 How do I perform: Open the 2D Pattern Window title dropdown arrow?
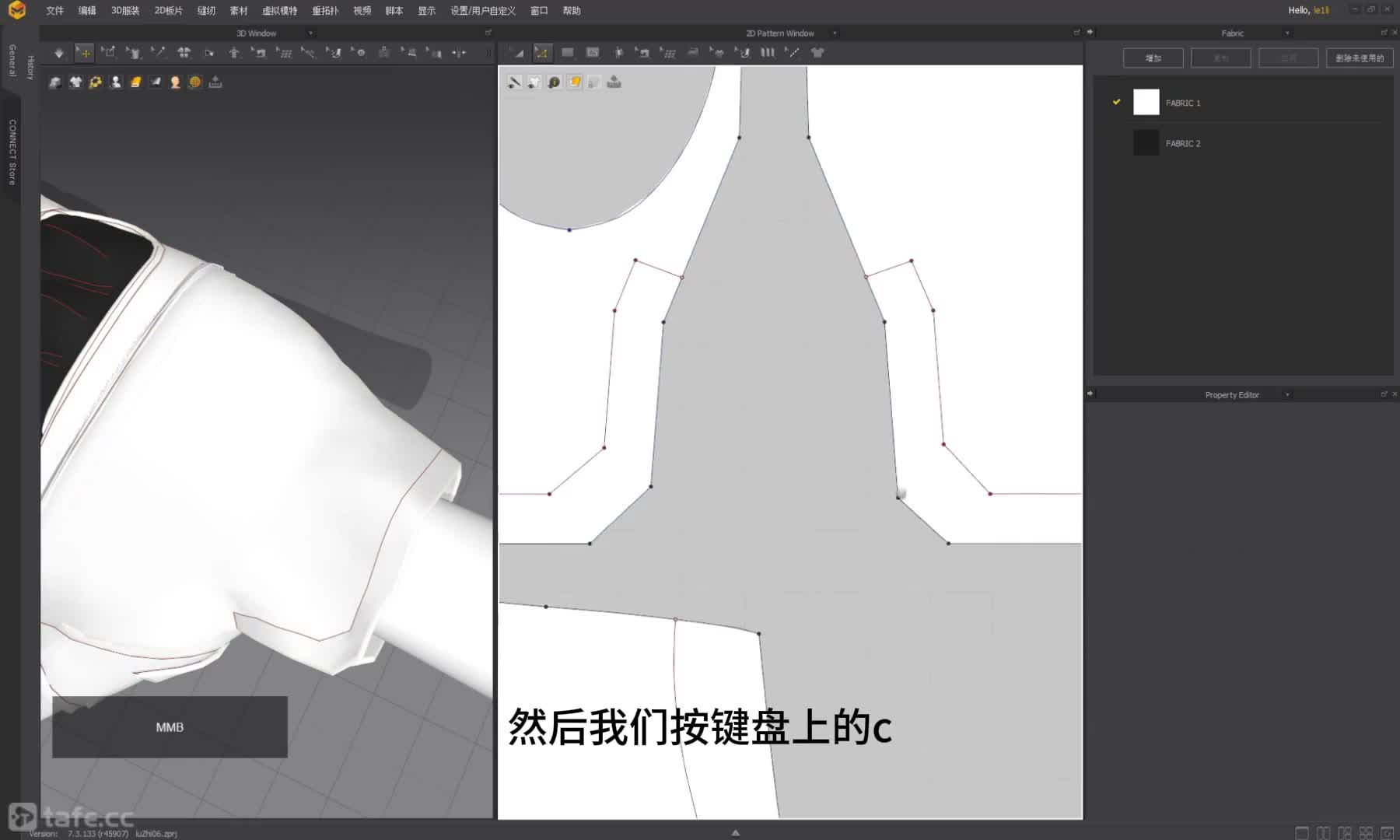835,33
